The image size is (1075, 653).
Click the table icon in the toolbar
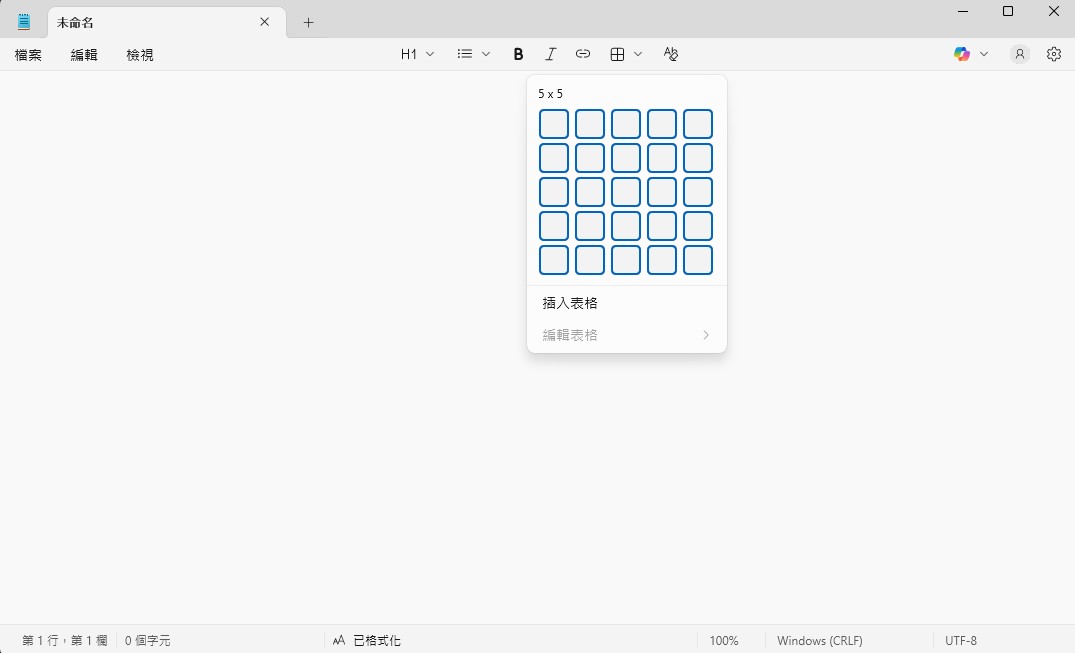615,54
